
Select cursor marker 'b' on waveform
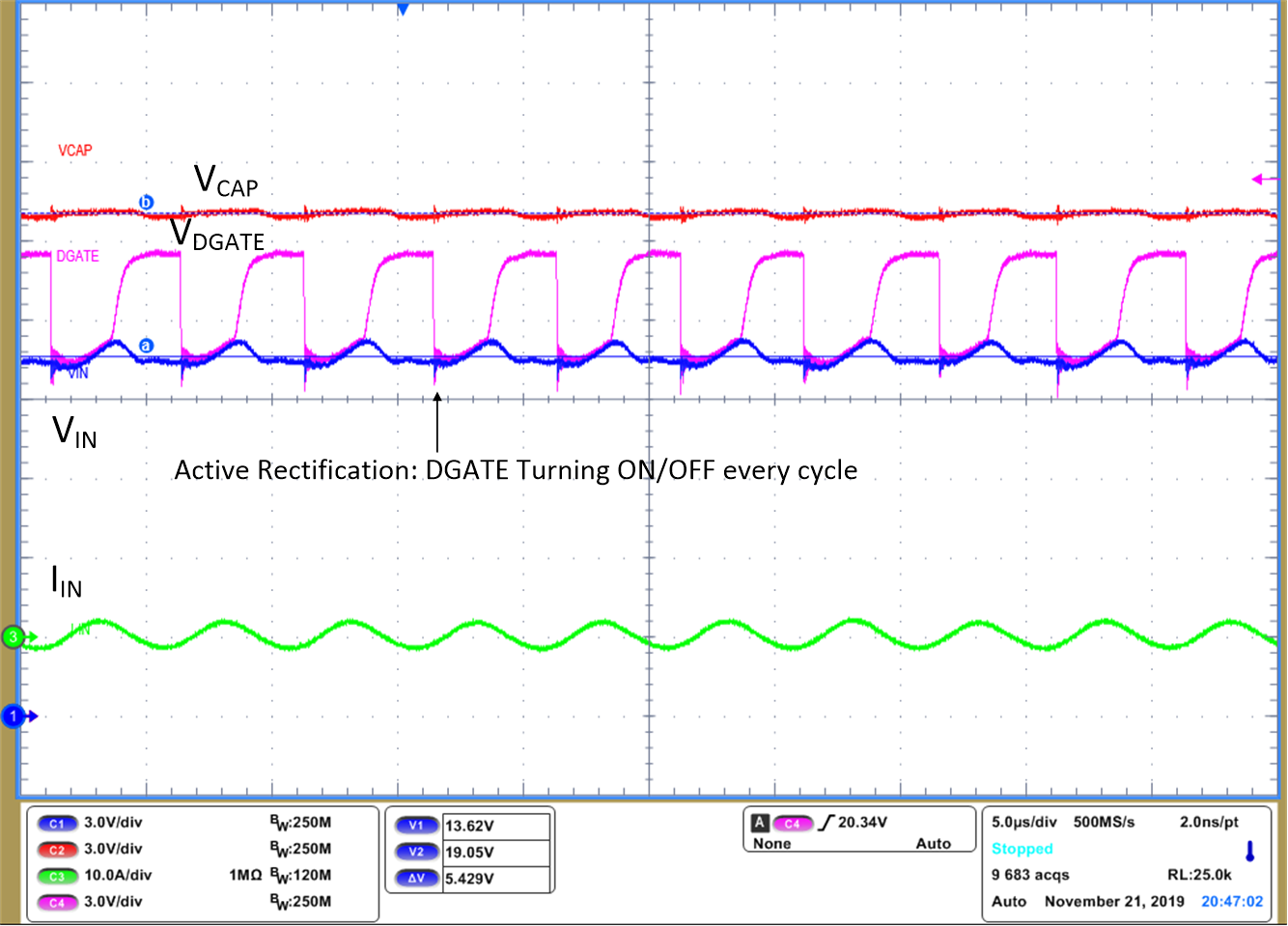point(146,203)
